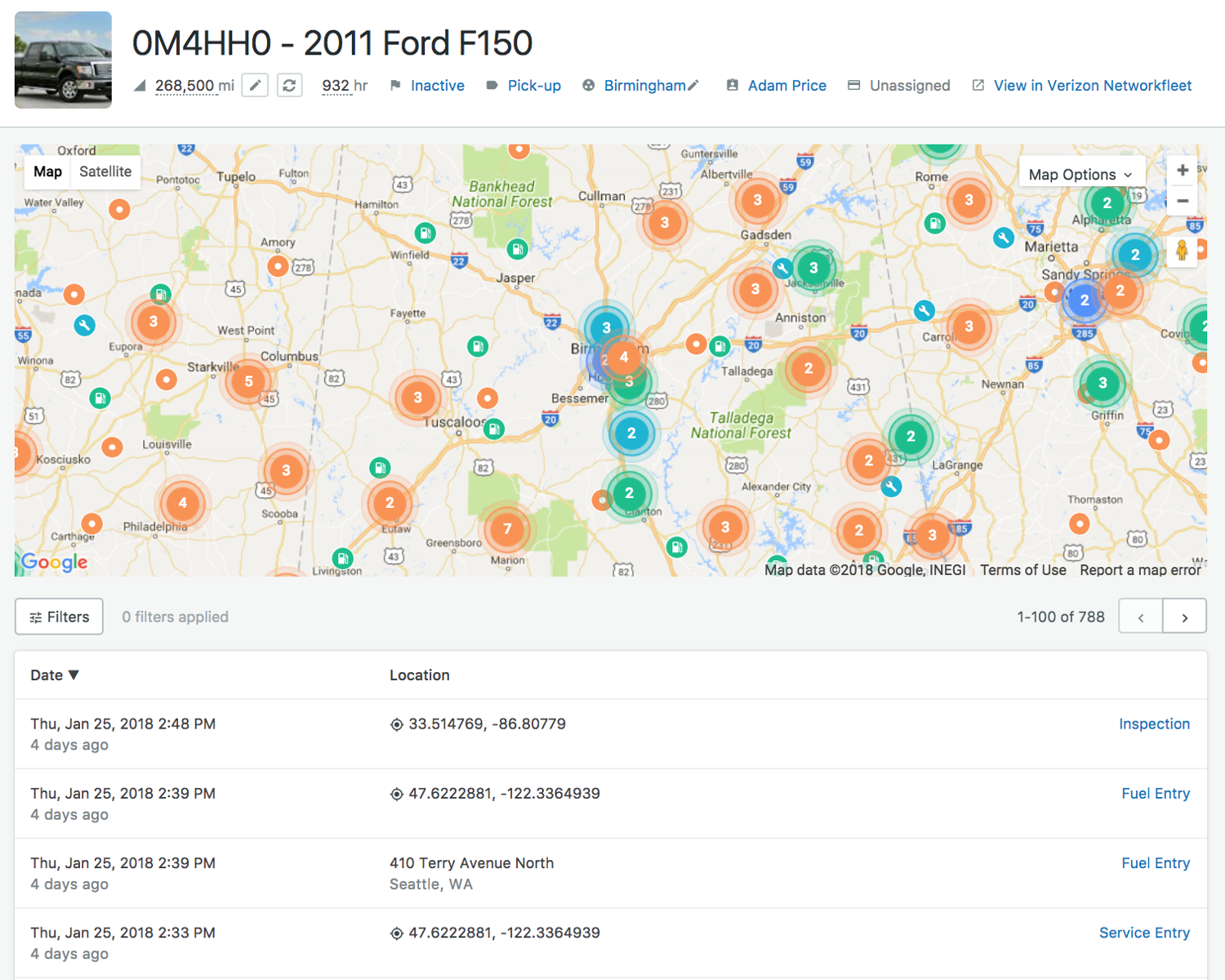Image resolution: width=1225 pixels, height=980 pixels.
Task: Open the orange 3 cluster near Cullman
Action: pos(665,222)
